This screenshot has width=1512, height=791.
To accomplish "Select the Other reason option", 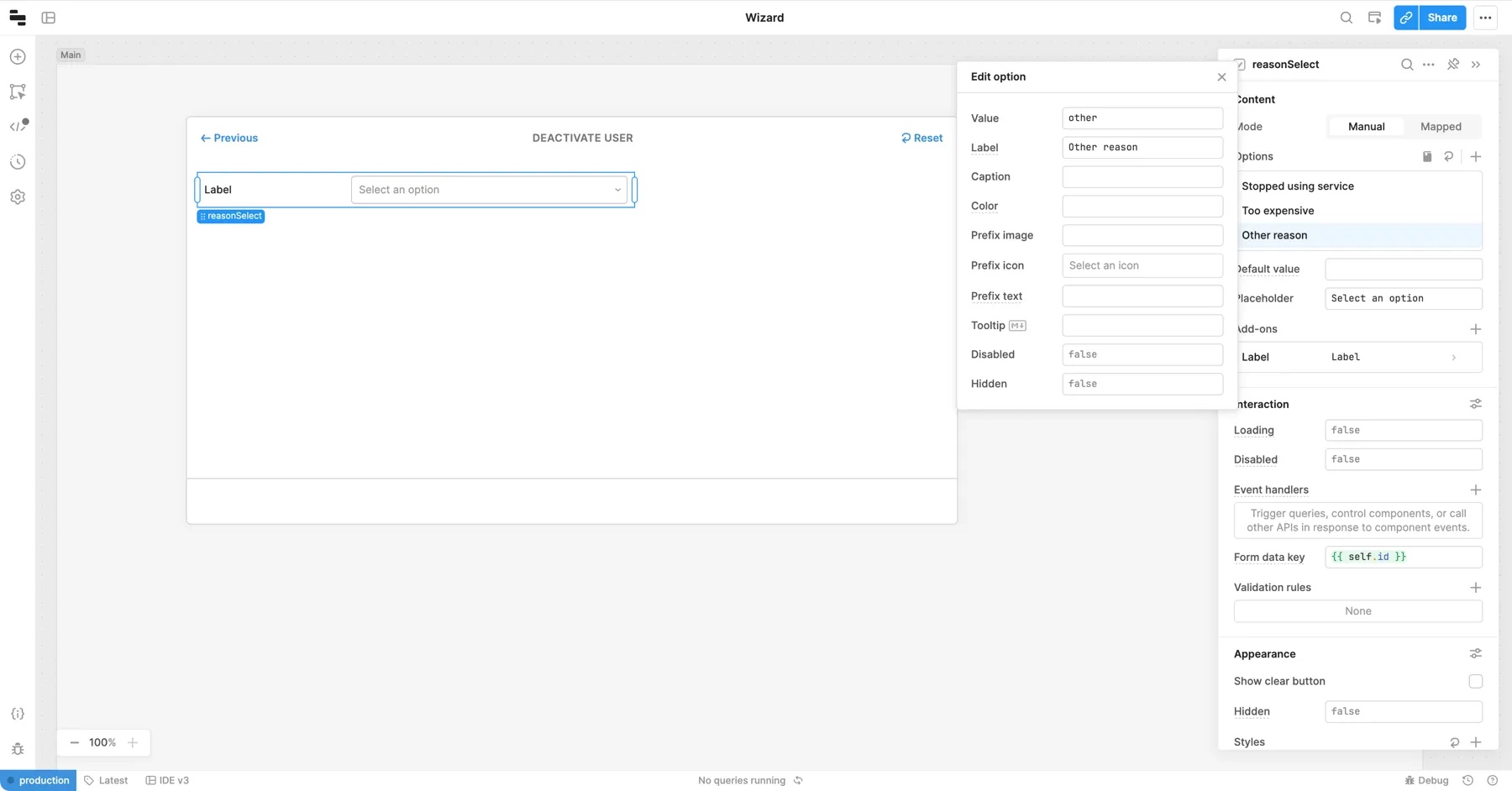I will pos(1357,235).
